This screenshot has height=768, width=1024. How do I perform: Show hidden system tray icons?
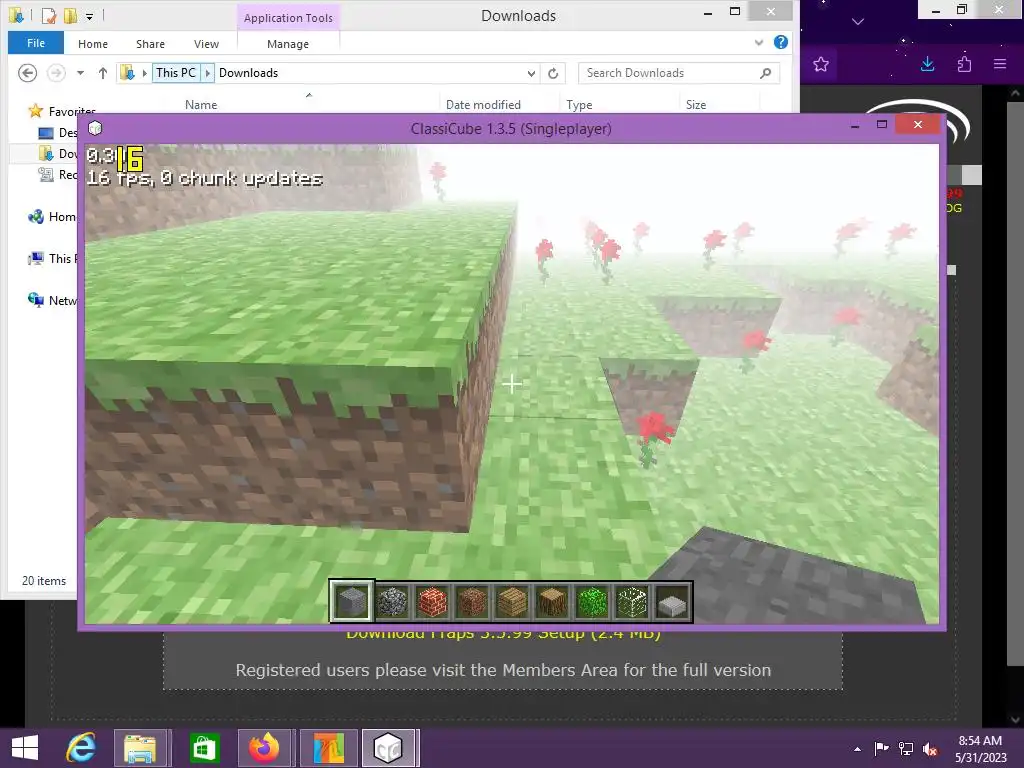tap(857, 749)
